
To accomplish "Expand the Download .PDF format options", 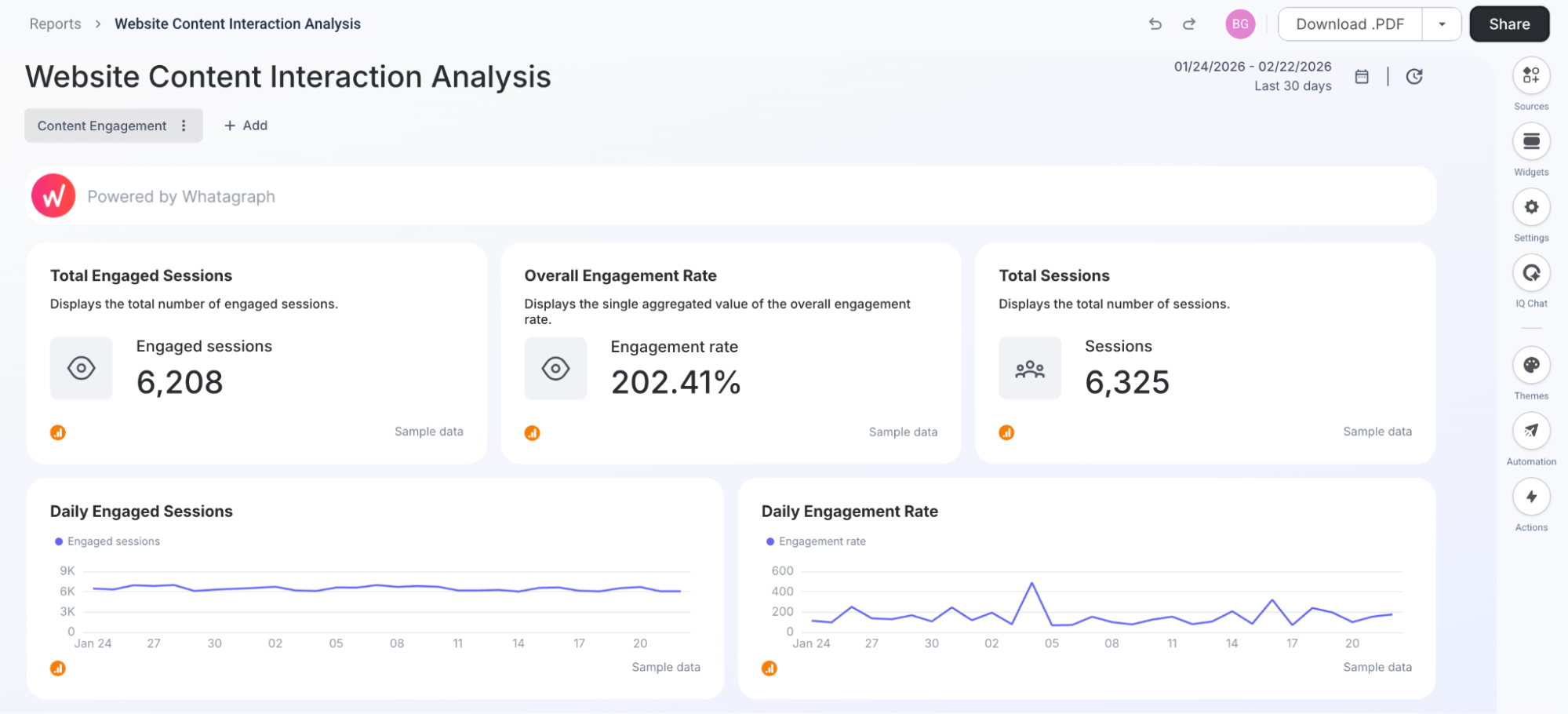I will click(x=1442, y=24).
